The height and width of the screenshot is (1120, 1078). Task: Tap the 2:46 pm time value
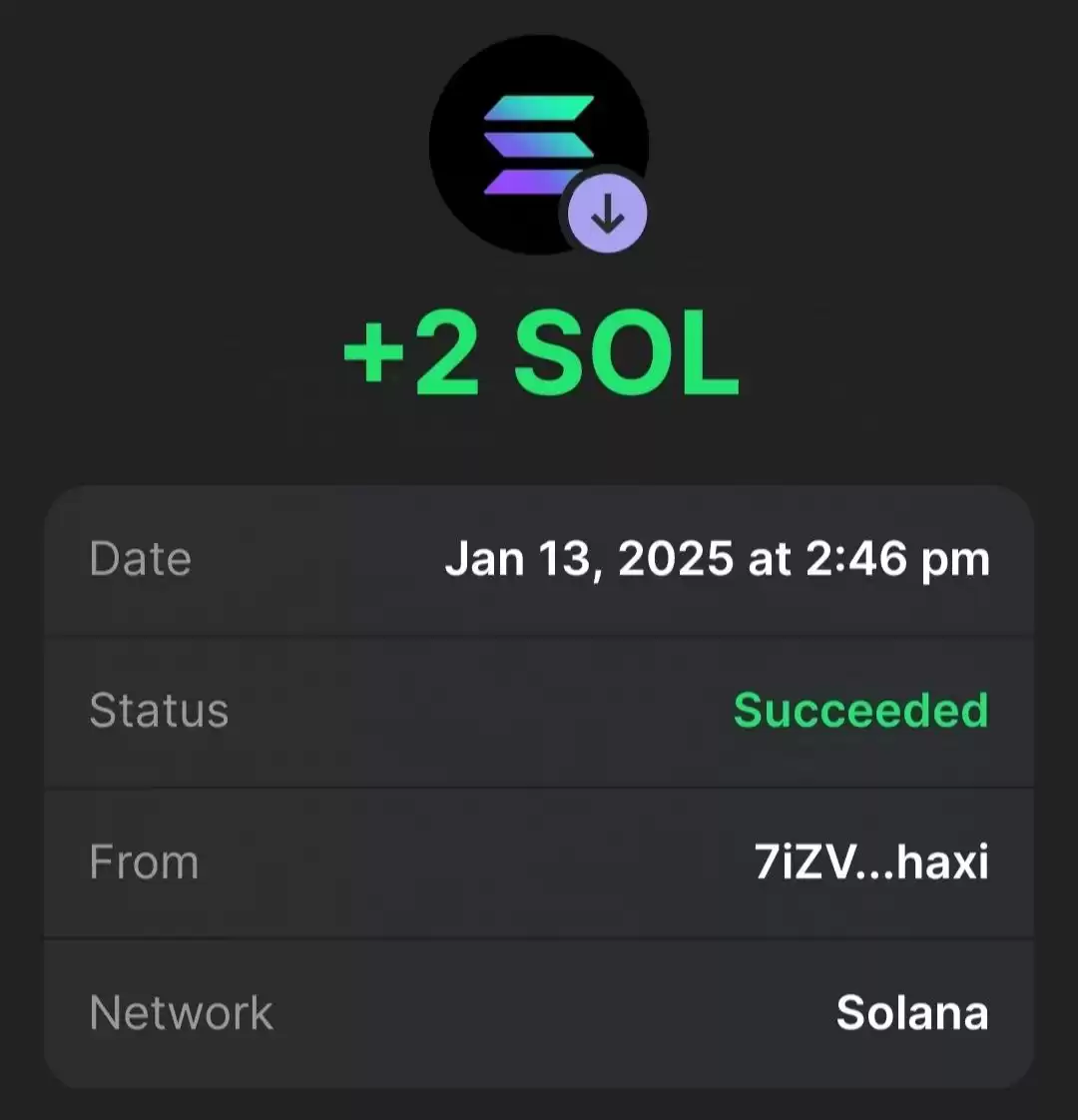[898, 560]
